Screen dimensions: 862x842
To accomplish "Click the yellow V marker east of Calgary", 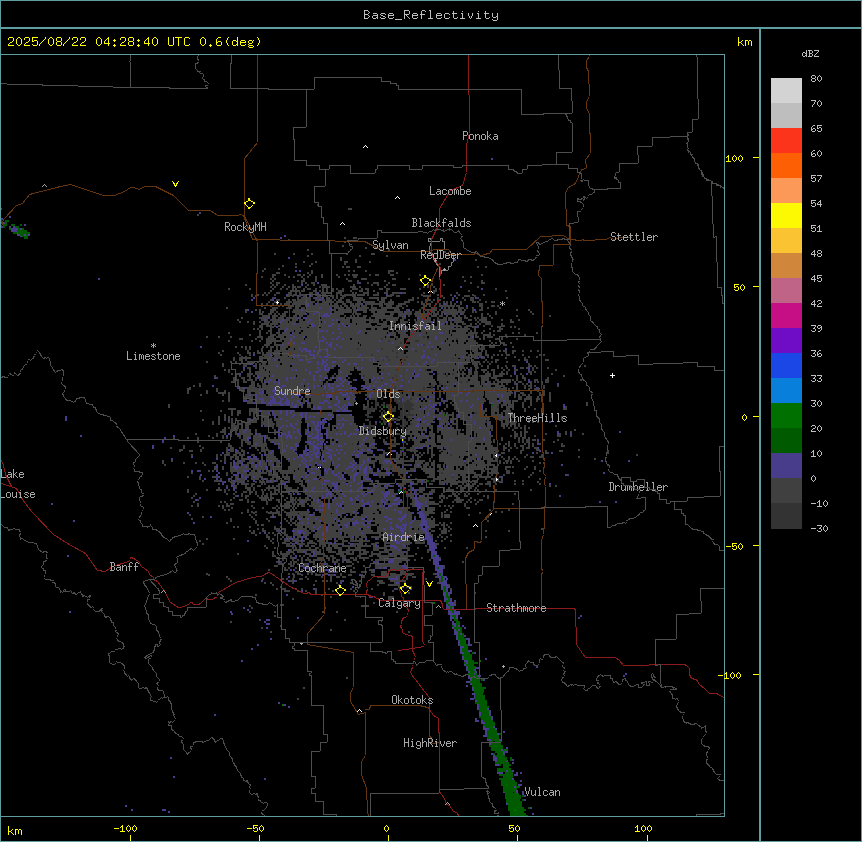I will [429, 584].
